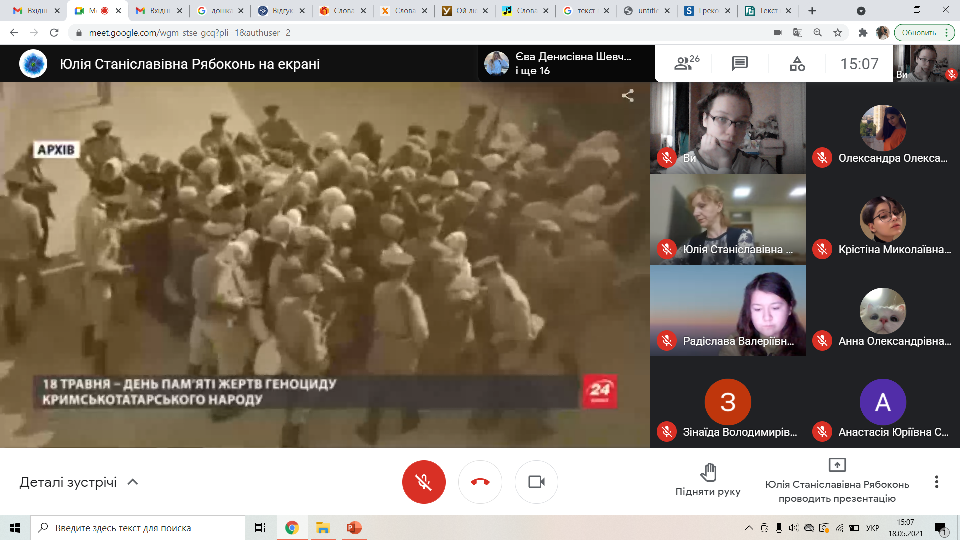Viewport: 960px width, 540px height.
Task: Open the three-dot more options menu
Action: click(x=936, y=482)
